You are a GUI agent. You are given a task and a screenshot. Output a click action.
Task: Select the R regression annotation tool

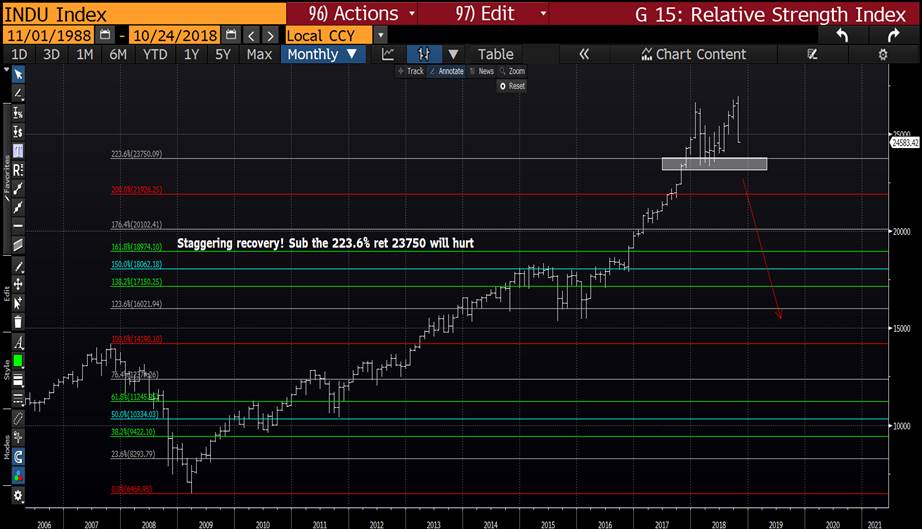tap(18, 170)
